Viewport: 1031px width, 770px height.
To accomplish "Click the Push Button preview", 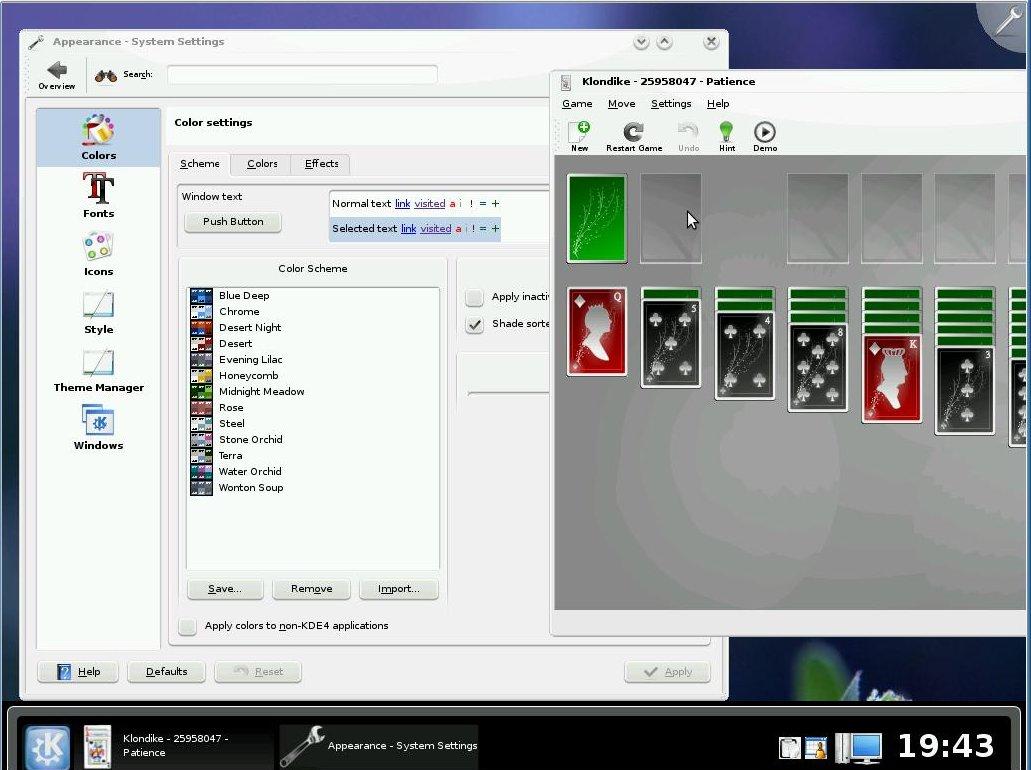I will pyautogui.click(x=233, y=222).
